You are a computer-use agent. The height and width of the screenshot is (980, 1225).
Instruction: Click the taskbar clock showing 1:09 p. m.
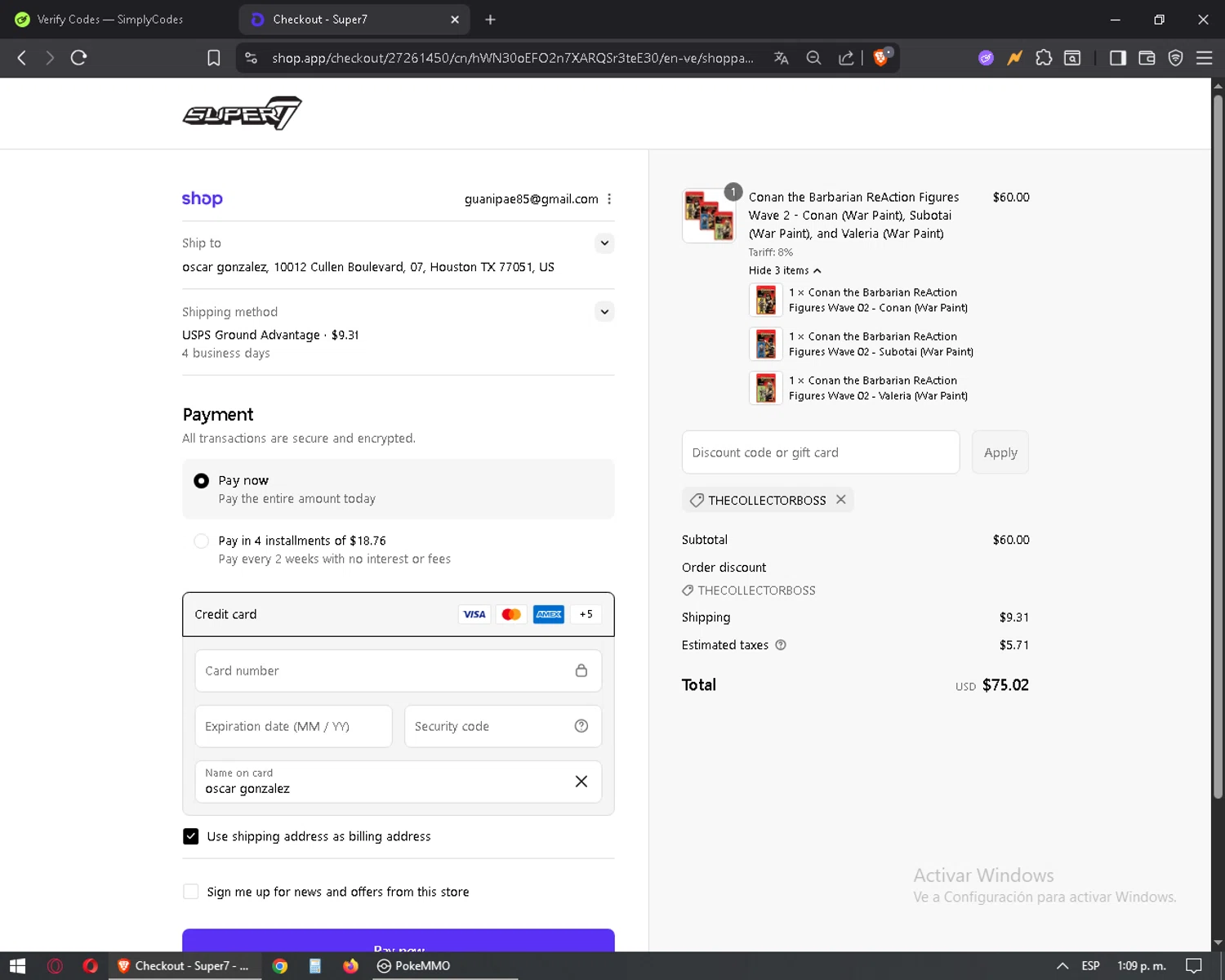tap(1142, 966)
